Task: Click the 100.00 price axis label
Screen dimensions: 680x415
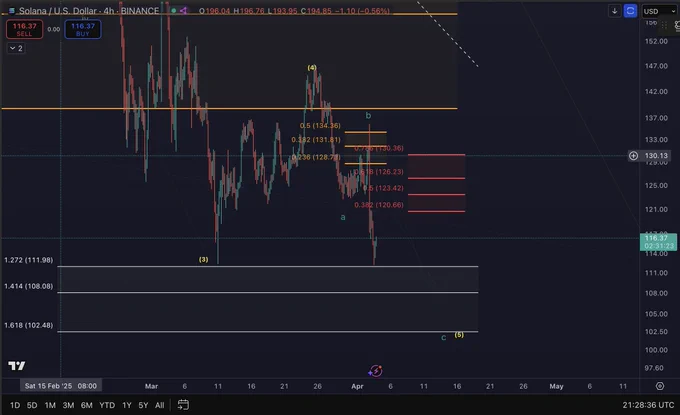Action: 656,350
